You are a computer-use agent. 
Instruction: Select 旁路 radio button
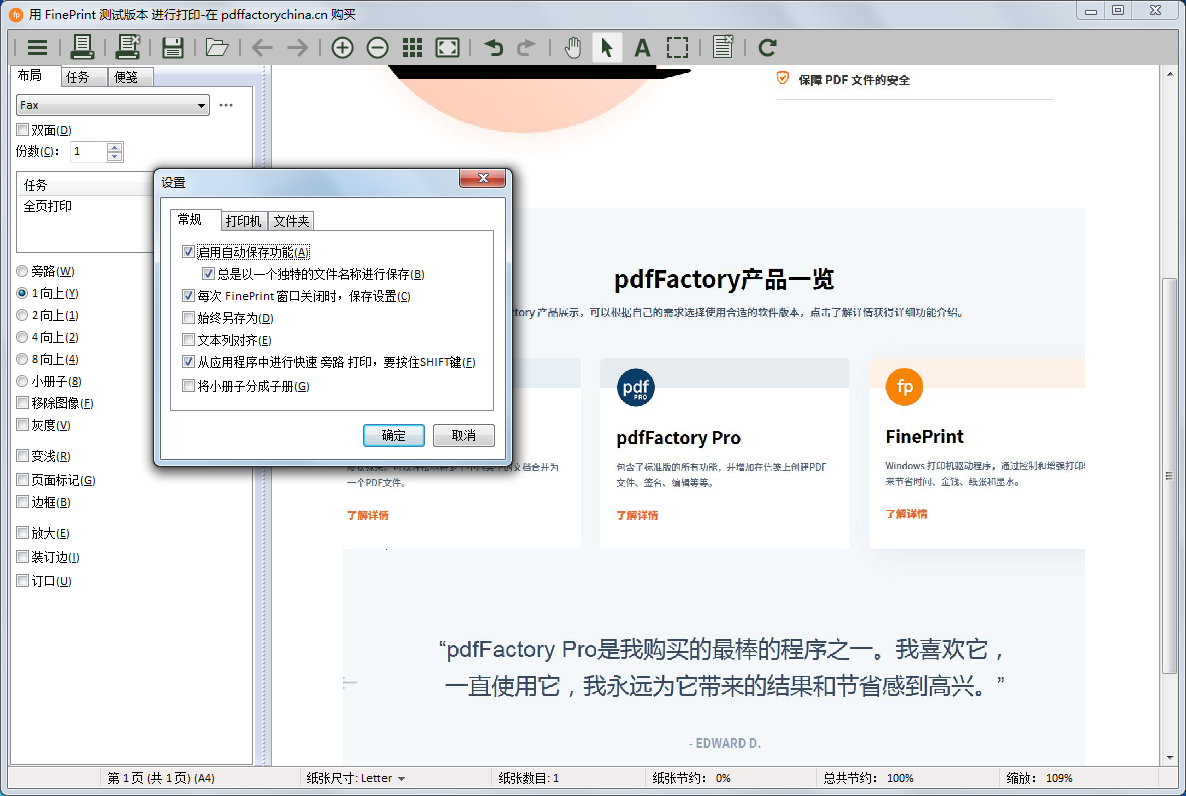(22, 271)
